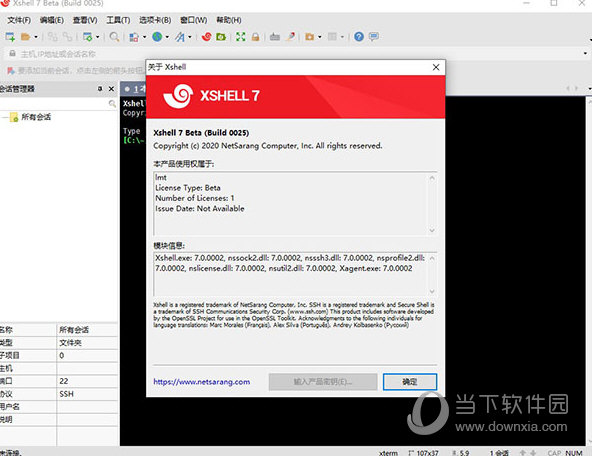Click the SSH protocol value cell
Screen dimensions: 592x456
[x=87, y=394]
